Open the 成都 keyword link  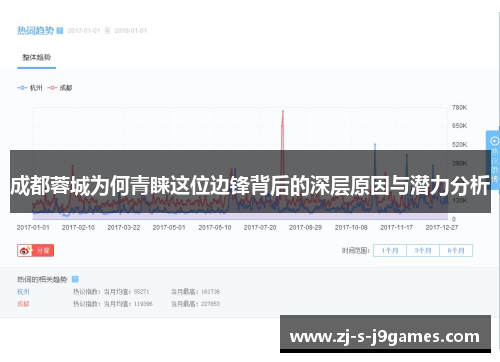(23, 304)
